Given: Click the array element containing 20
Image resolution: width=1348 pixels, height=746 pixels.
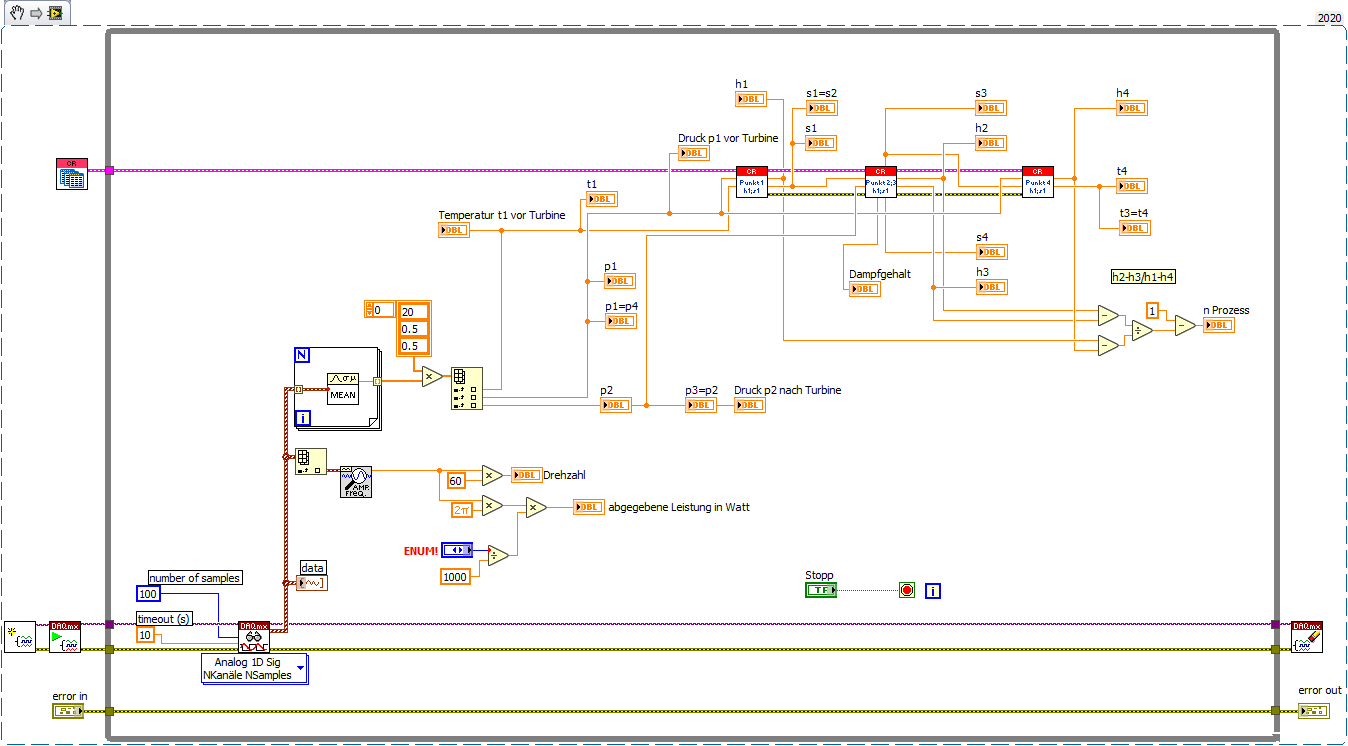Looking at the screenshot, I should [x=413, y=312].
